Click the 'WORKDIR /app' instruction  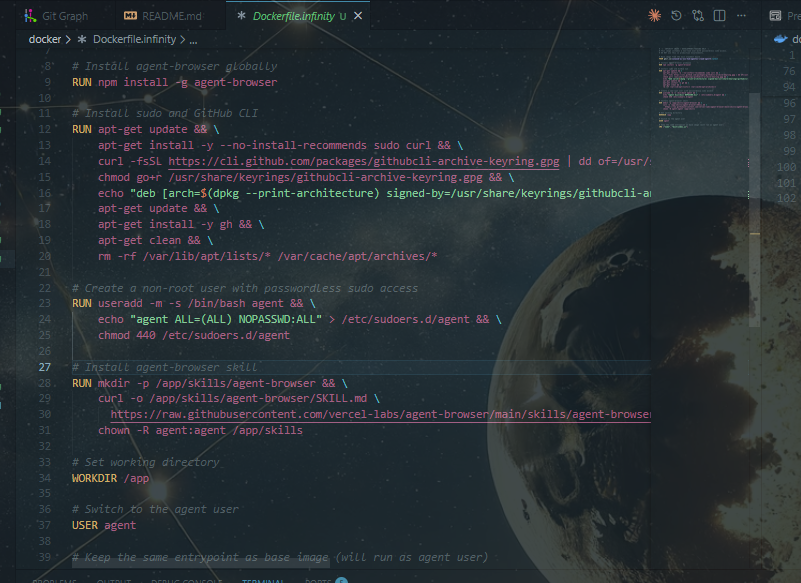click(111, 478)
